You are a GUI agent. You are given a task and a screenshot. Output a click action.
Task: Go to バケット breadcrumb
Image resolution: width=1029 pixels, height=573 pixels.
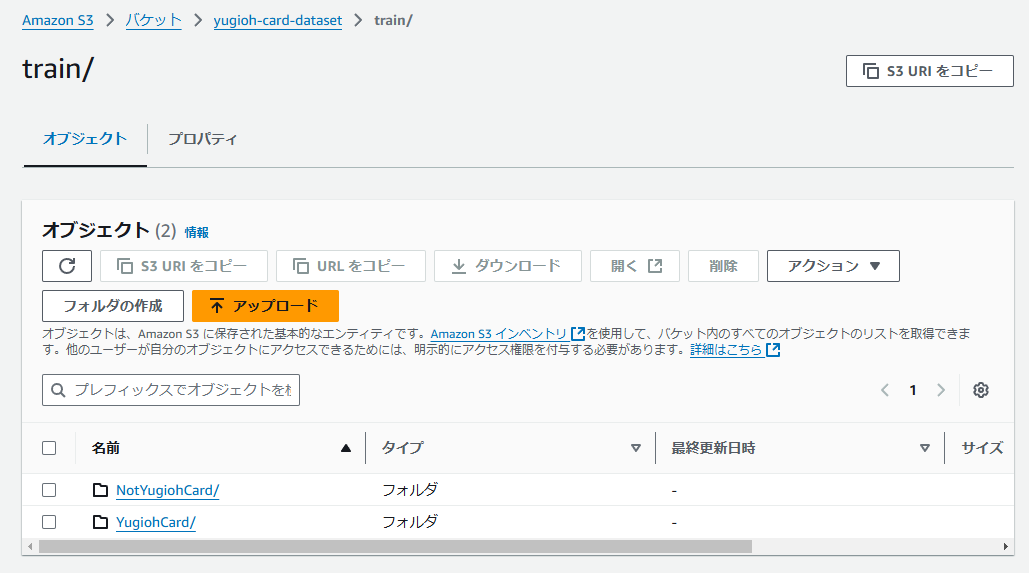[x=154, y=20]
